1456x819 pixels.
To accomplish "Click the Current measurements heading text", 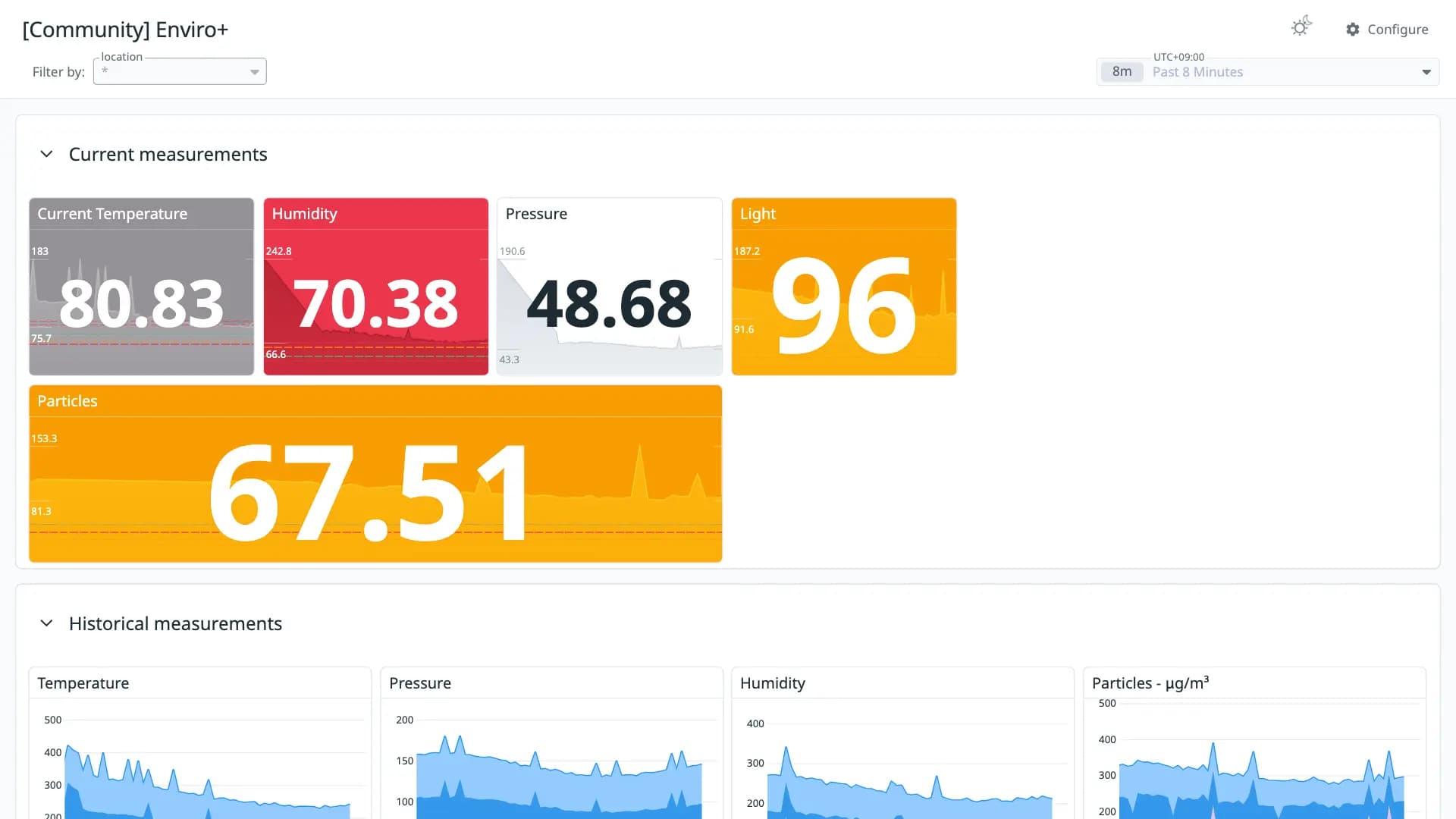I will tap(168, 155).
